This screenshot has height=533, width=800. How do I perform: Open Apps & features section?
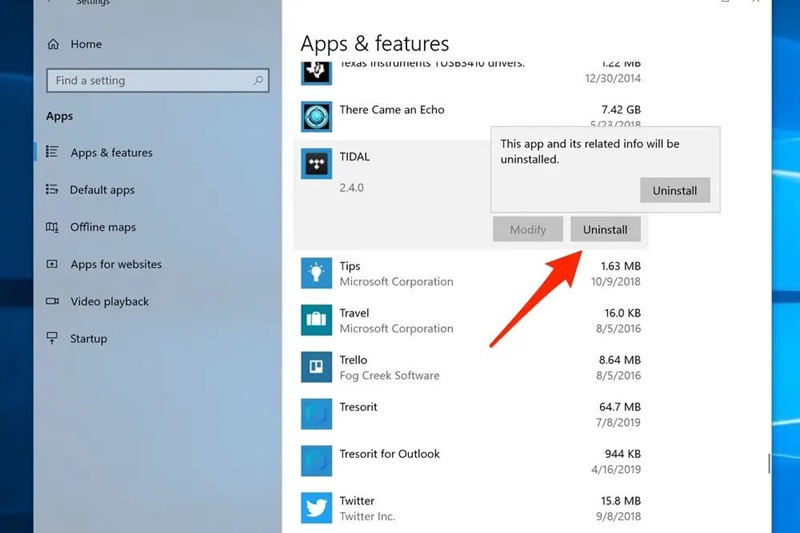[x=111, y=153]
